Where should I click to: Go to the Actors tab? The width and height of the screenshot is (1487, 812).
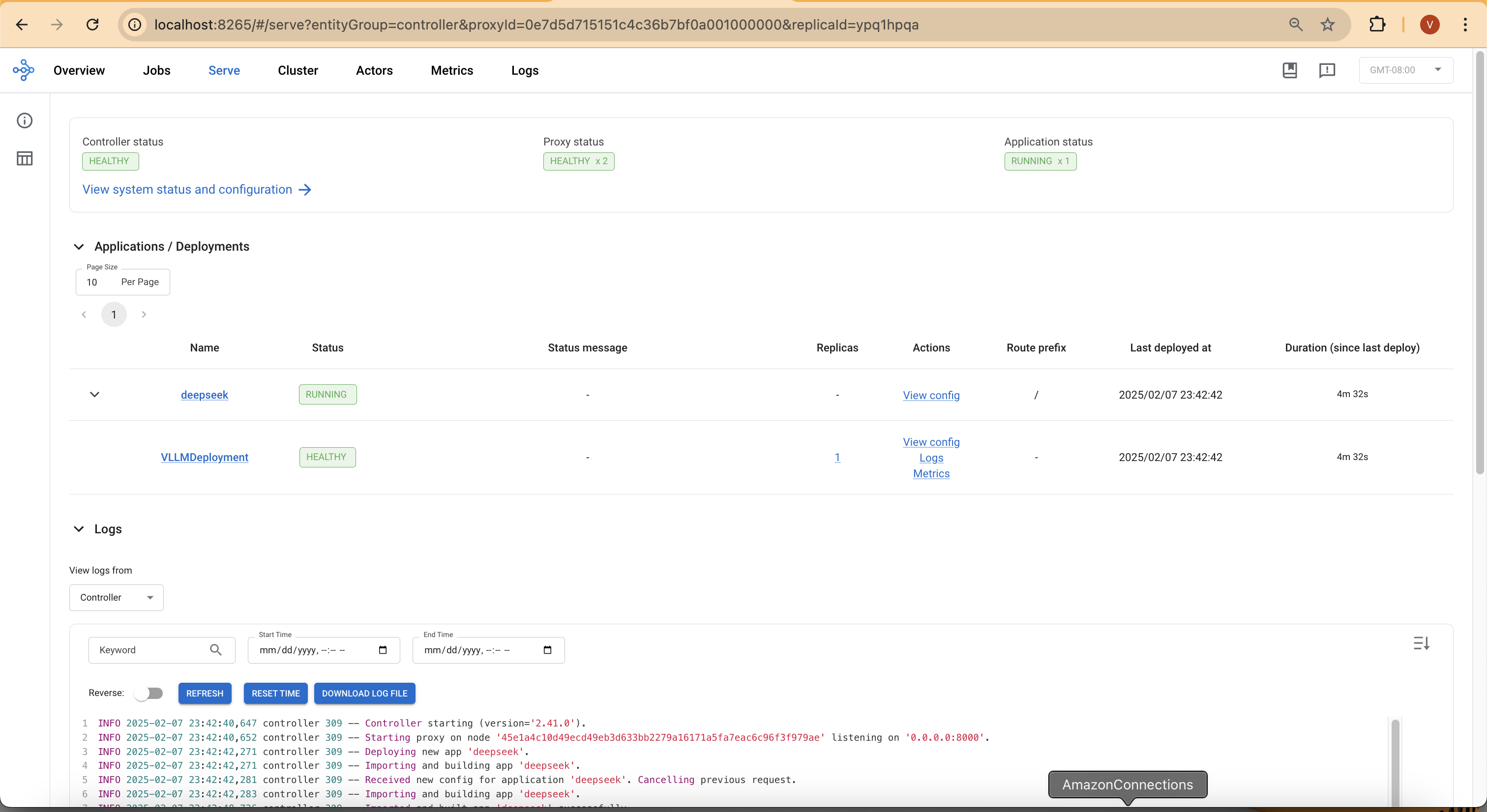click(374, 70)
